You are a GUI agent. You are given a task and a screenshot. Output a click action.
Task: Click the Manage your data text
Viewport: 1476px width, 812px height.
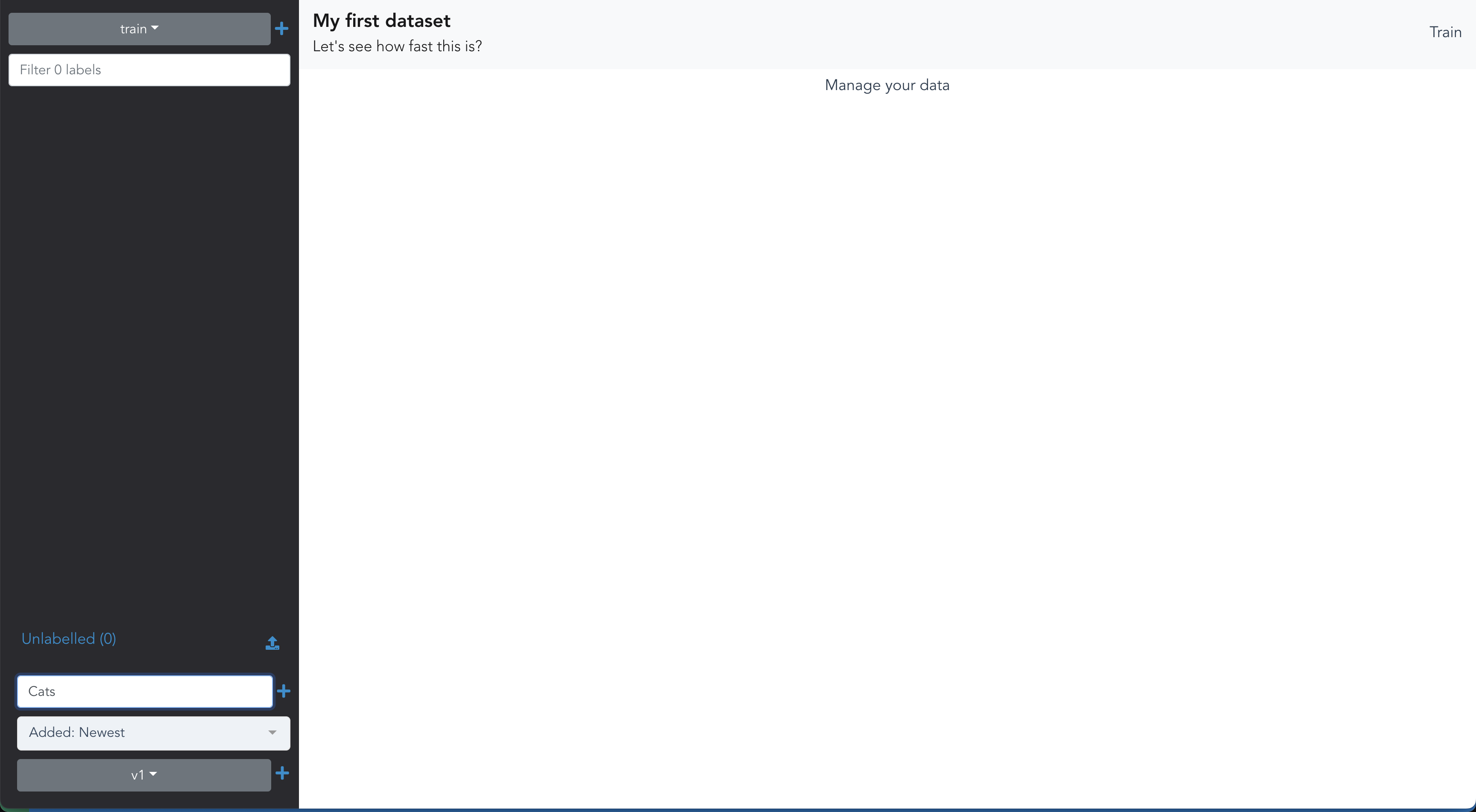[x=887, y=85]
